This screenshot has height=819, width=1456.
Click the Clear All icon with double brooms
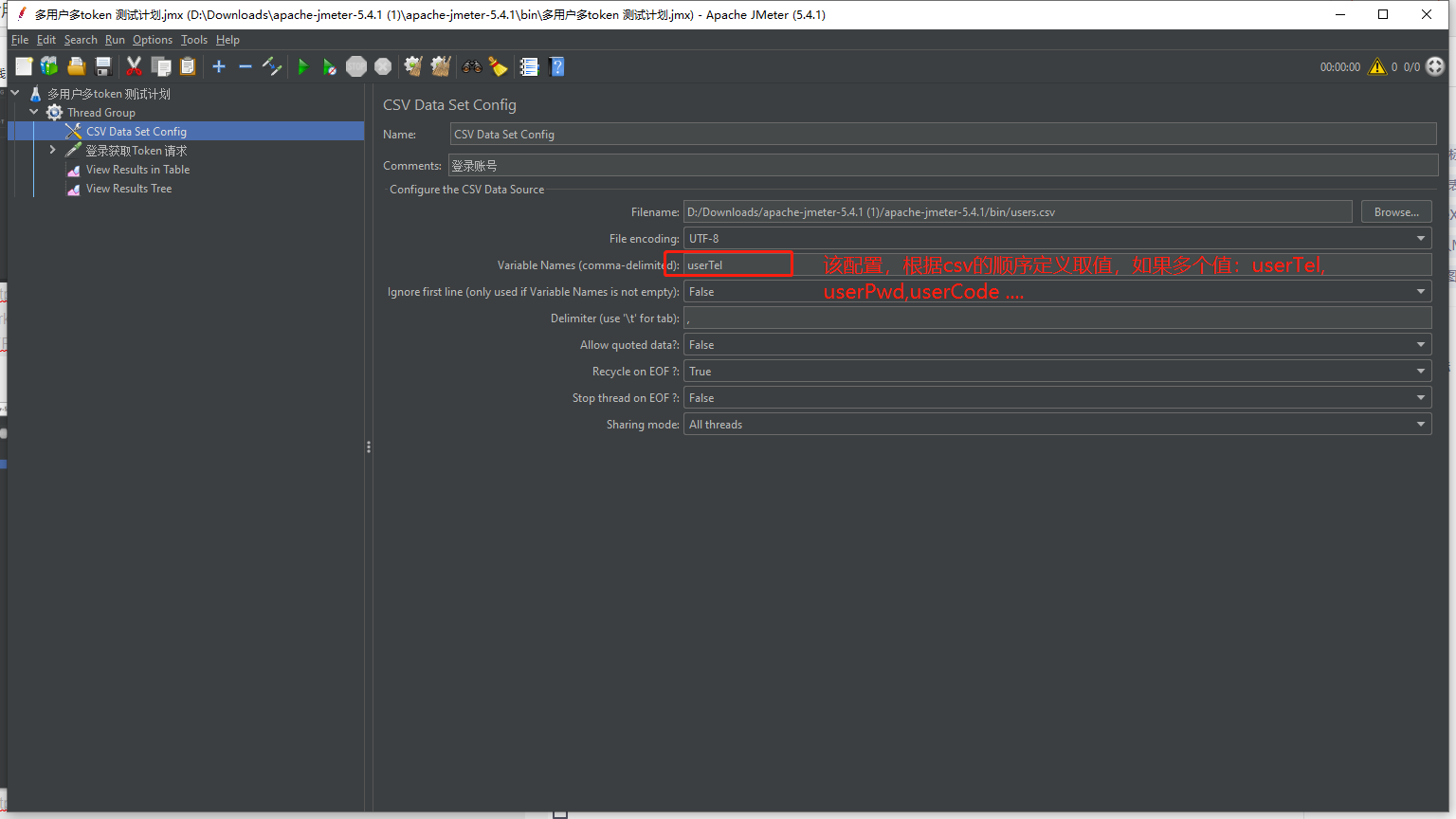pyautogui.click(x=441, y=66)
